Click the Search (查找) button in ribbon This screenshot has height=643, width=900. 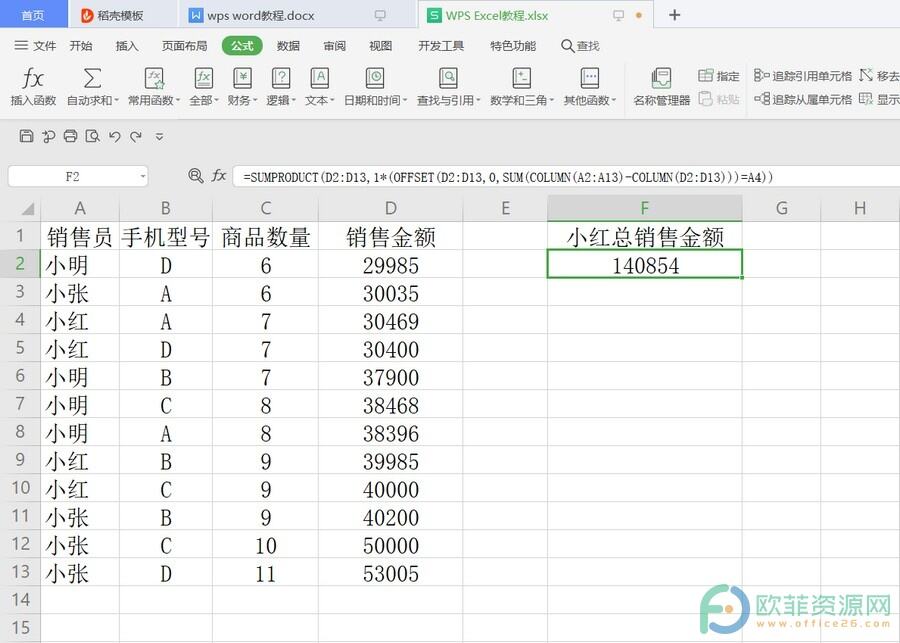(x=581, y=46)
